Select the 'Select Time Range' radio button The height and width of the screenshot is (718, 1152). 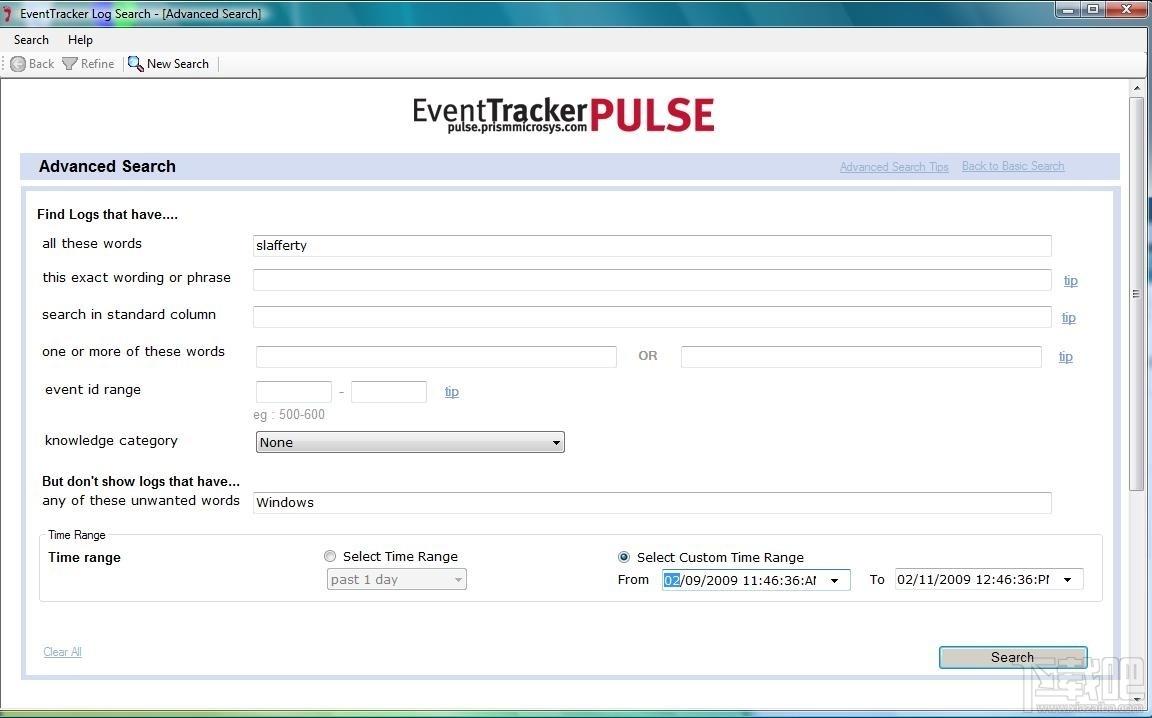330,556
